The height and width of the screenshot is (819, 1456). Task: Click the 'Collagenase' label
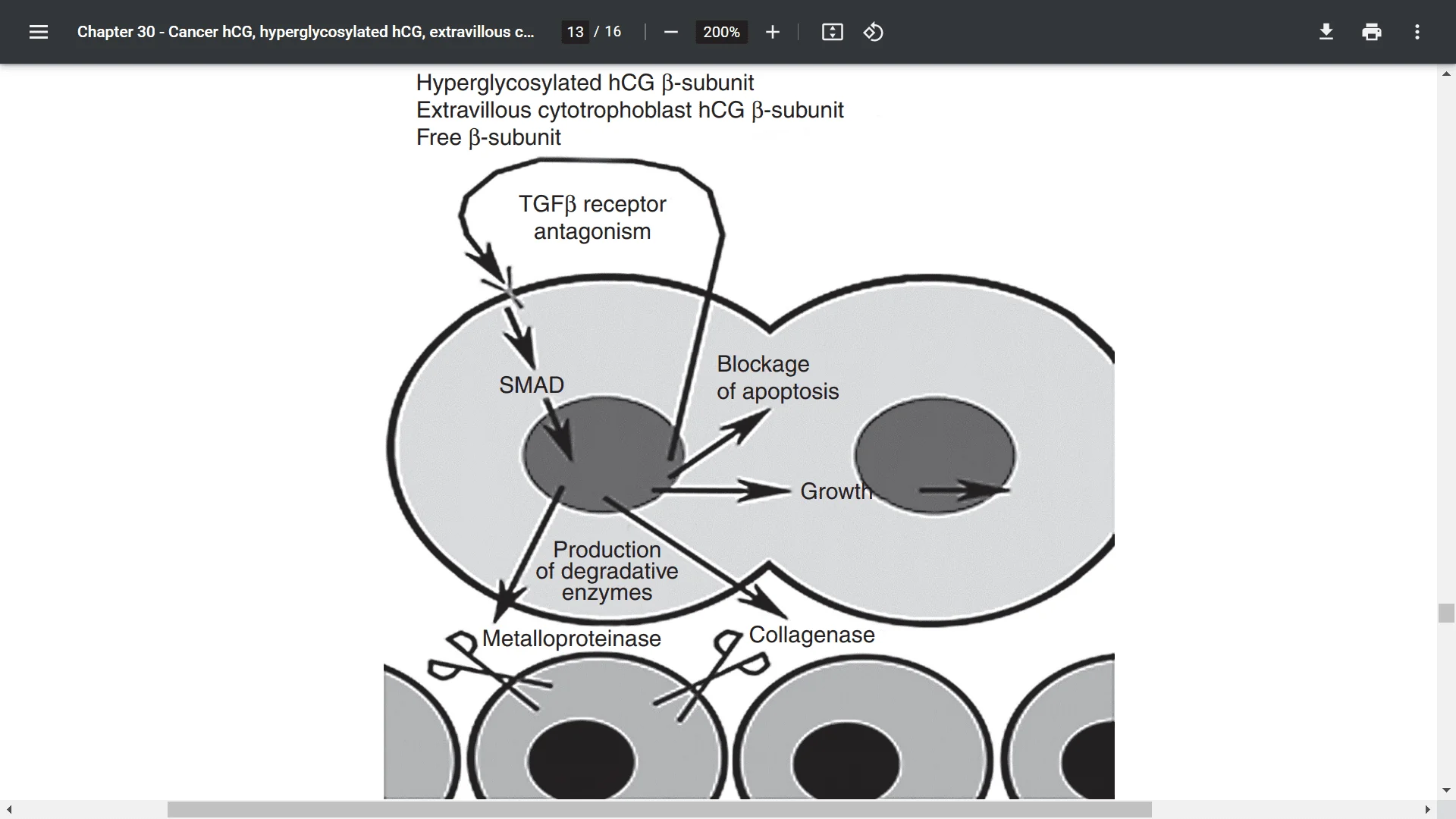(812, 635)
